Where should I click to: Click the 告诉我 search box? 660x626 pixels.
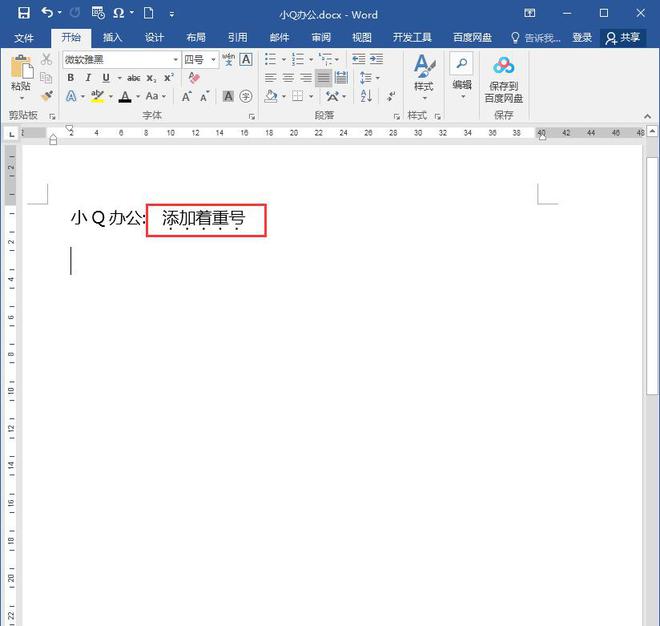coord(535,38)
